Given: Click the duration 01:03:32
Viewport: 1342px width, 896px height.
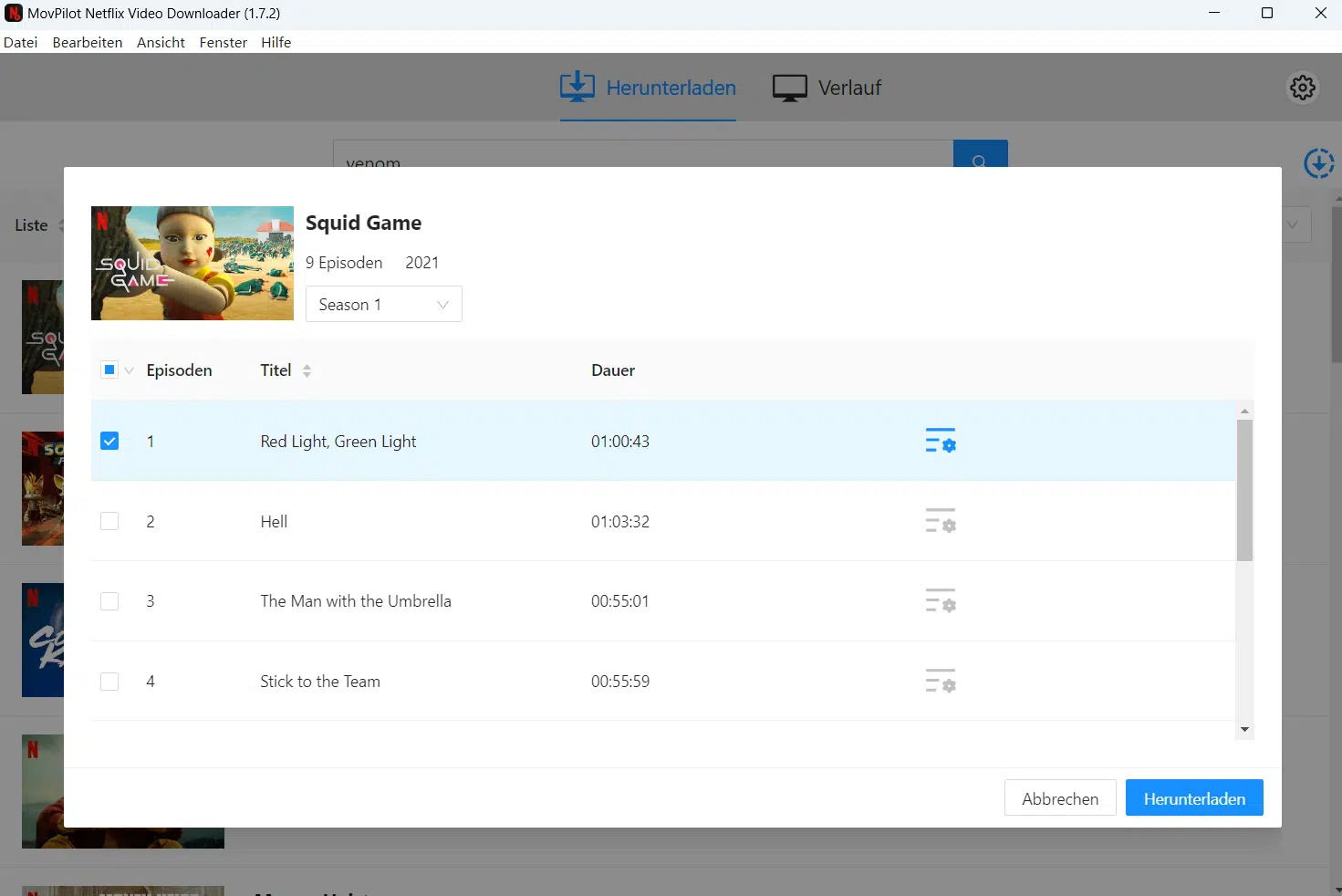Looking at the screenshot, I should pos(620,522).
